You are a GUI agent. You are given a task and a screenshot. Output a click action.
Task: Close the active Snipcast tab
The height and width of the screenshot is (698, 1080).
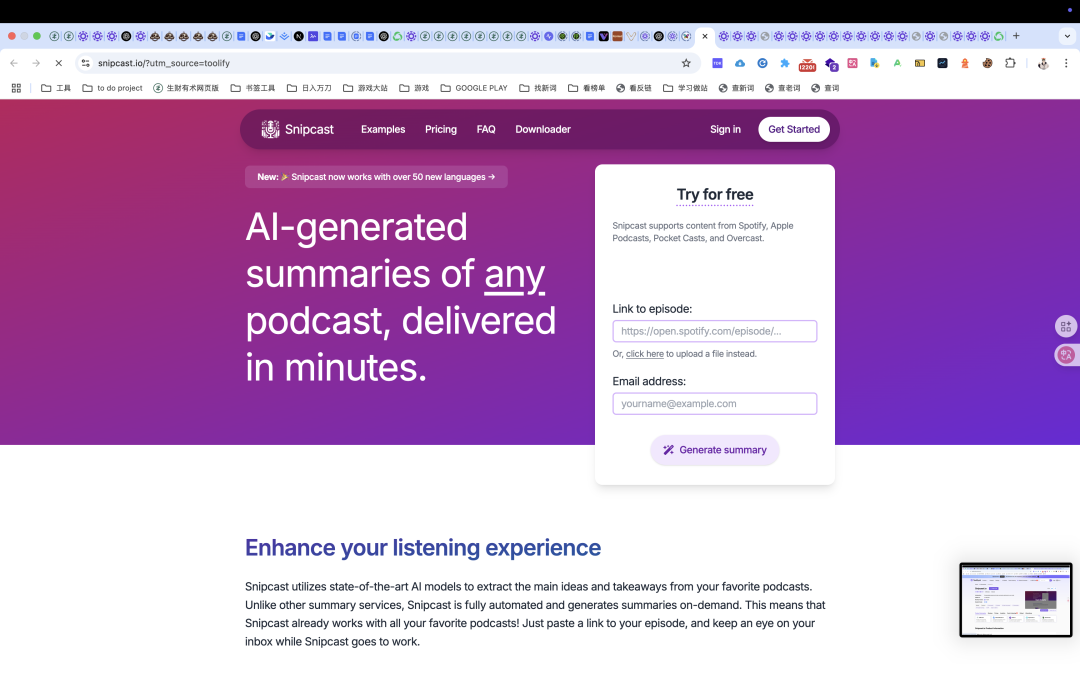coord(705,37)
